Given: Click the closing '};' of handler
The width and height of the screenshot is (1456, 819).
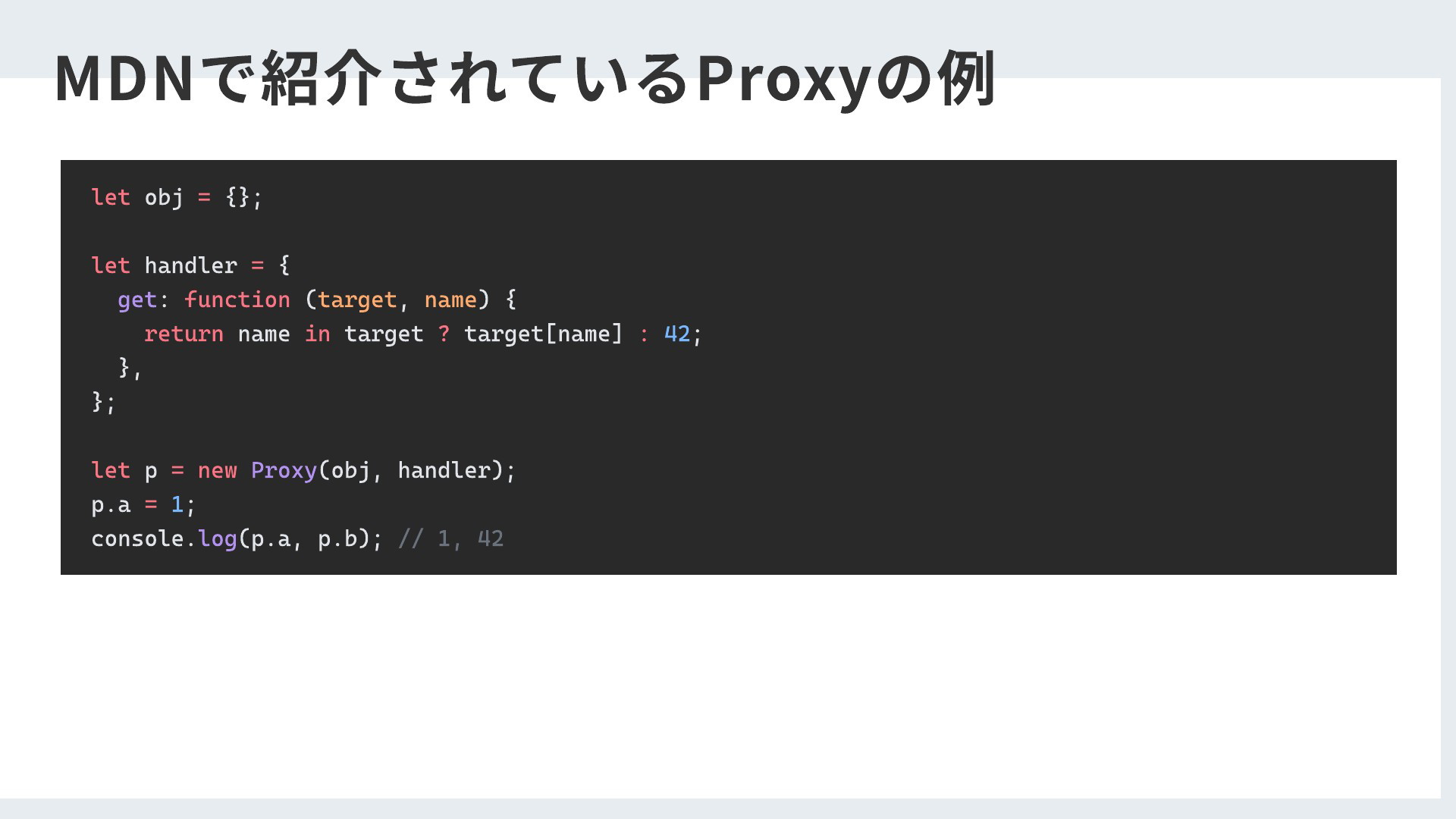Looking at the screenshot, I should pos(103,402).
